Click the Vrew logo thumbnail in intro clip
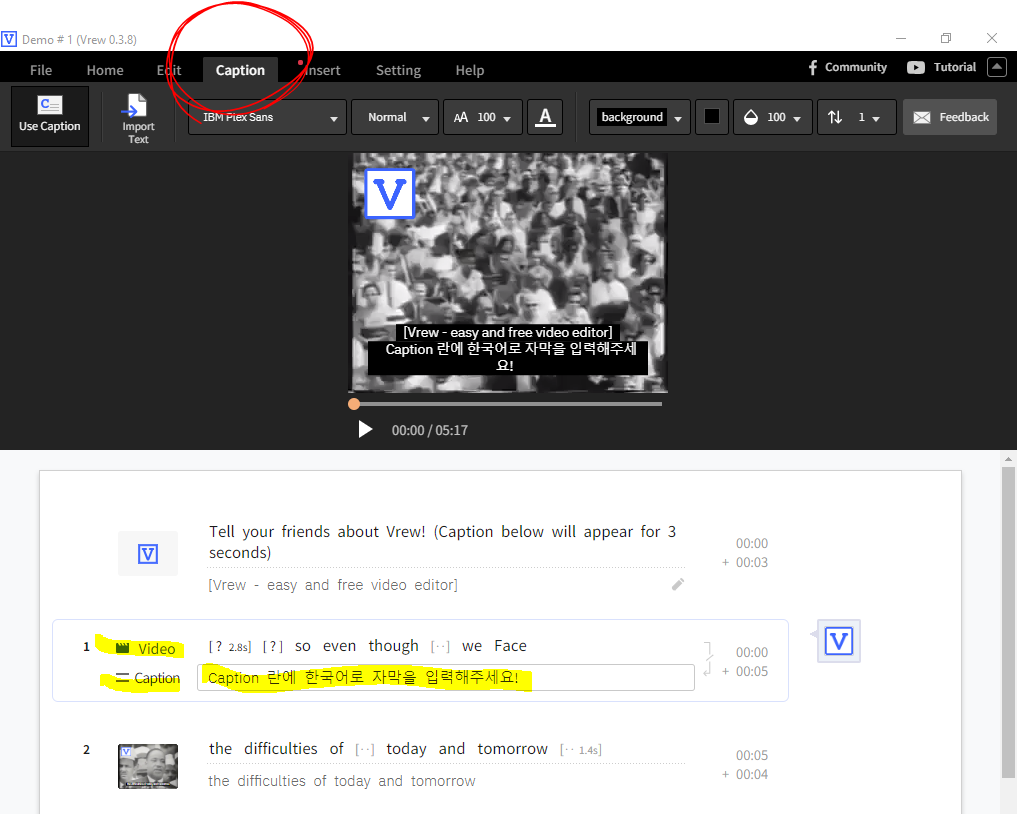 (148, 553)
